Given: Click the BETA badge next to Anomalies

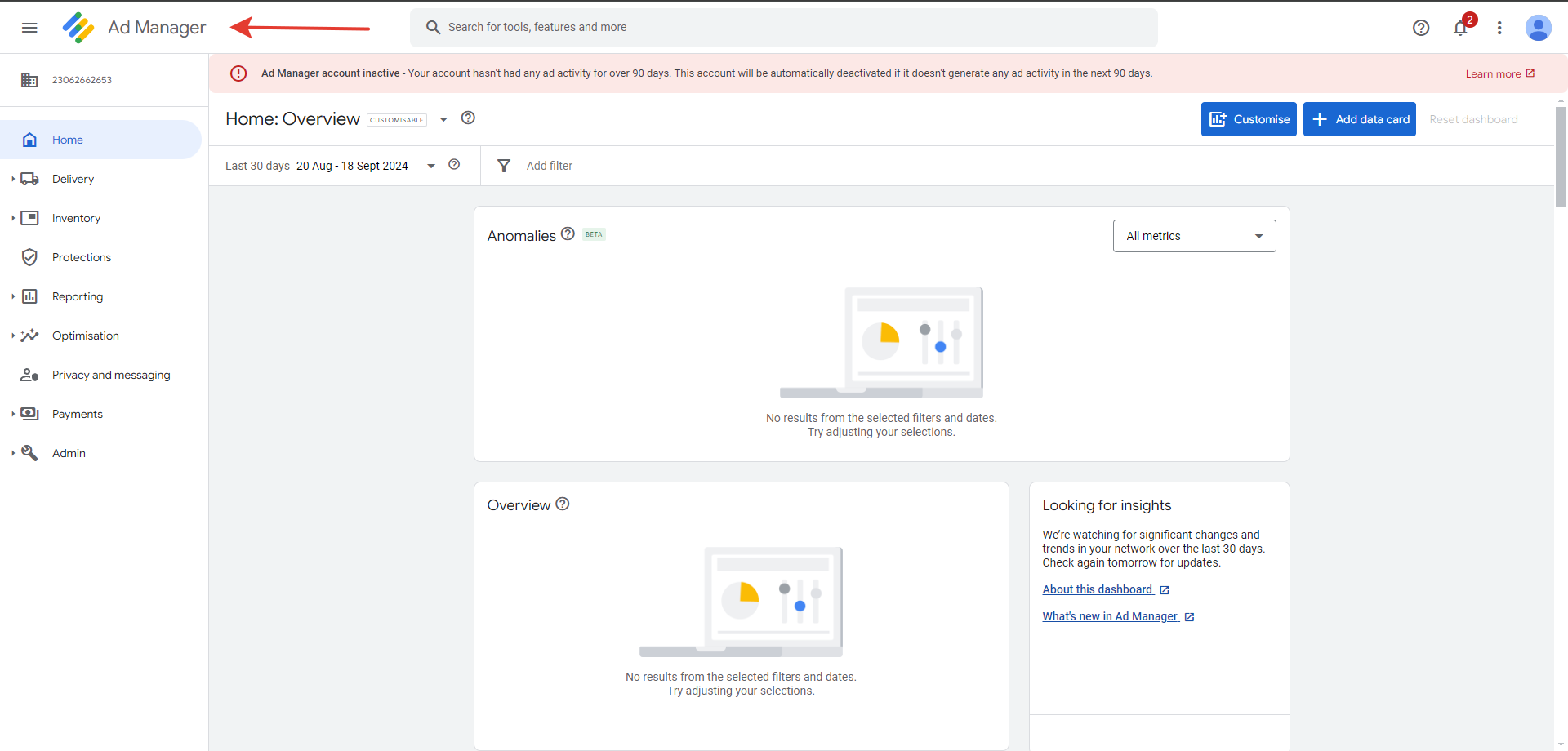Looking at the screenshot, I should click(594, 234).
